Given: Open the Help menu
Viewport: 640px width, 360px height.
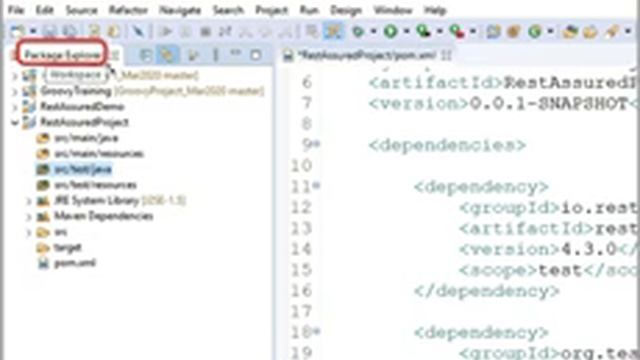Looking at the screenshot, I should [435, 10].
